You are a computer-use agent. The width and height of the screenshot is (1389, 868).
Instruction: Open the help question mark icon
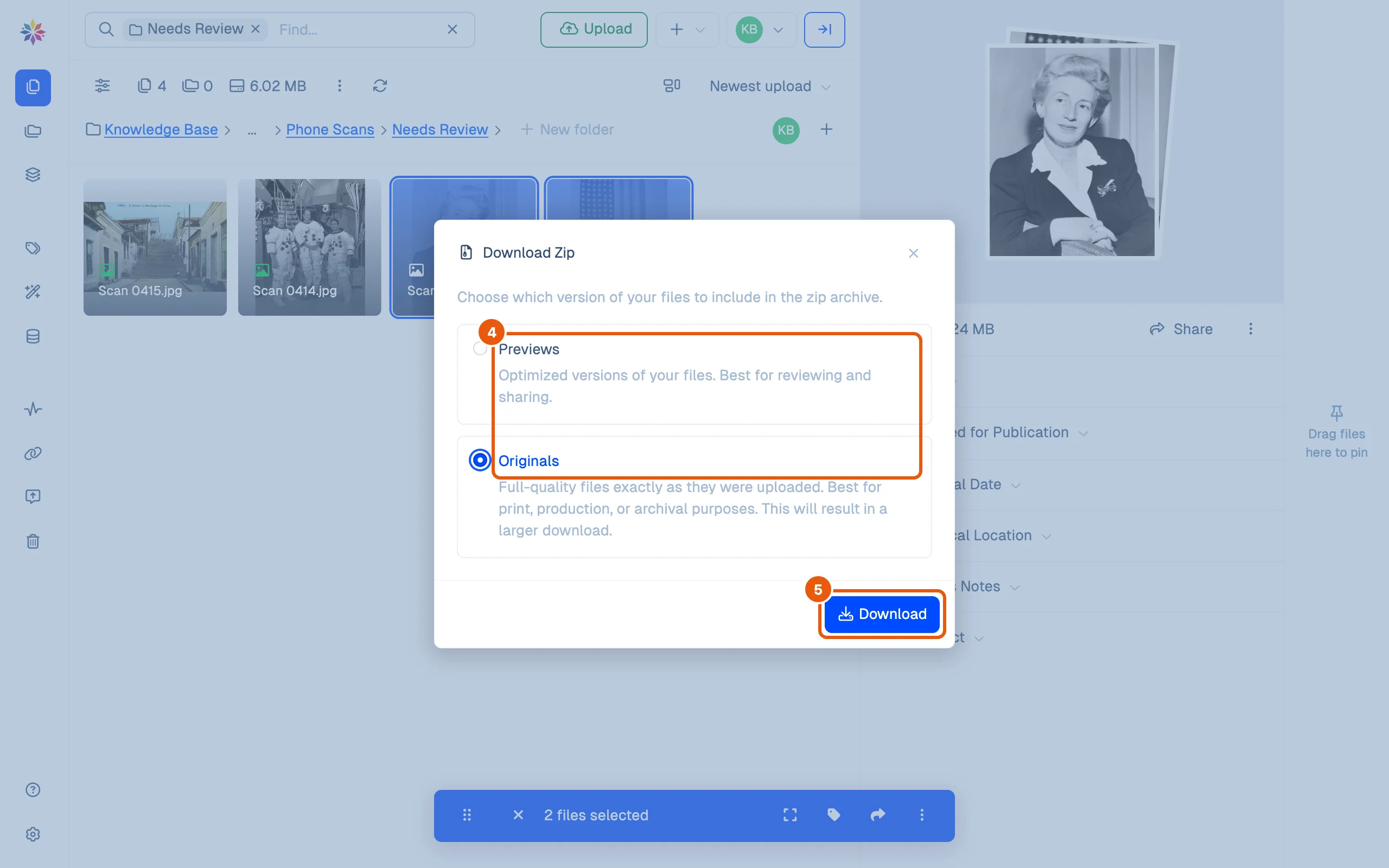click(33, 790)
